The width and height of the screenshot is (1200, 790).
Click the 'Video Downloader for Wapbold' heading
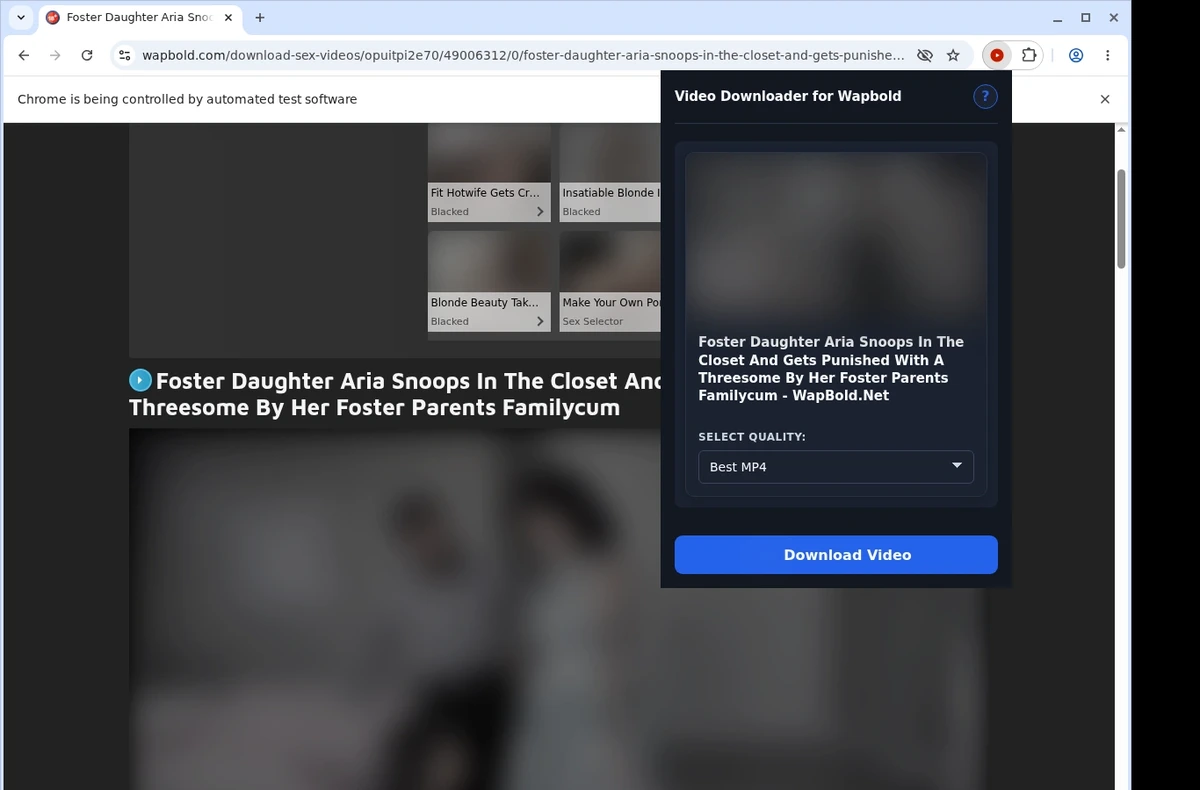point(788,96)
